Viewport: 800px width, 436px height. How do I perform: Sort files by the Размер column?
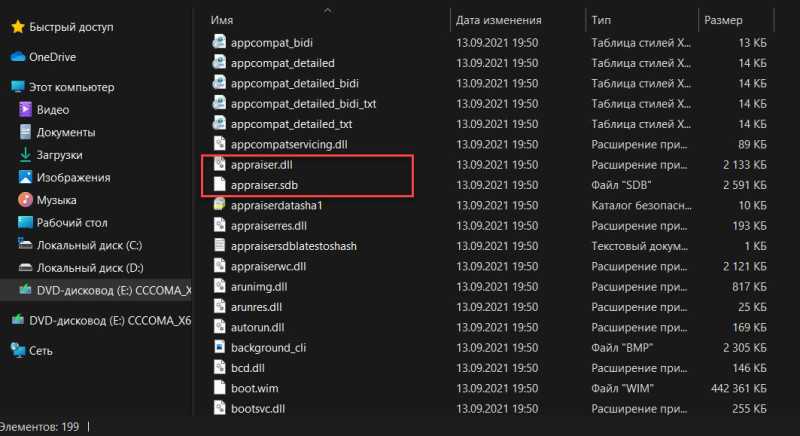(x=723, y=20)
